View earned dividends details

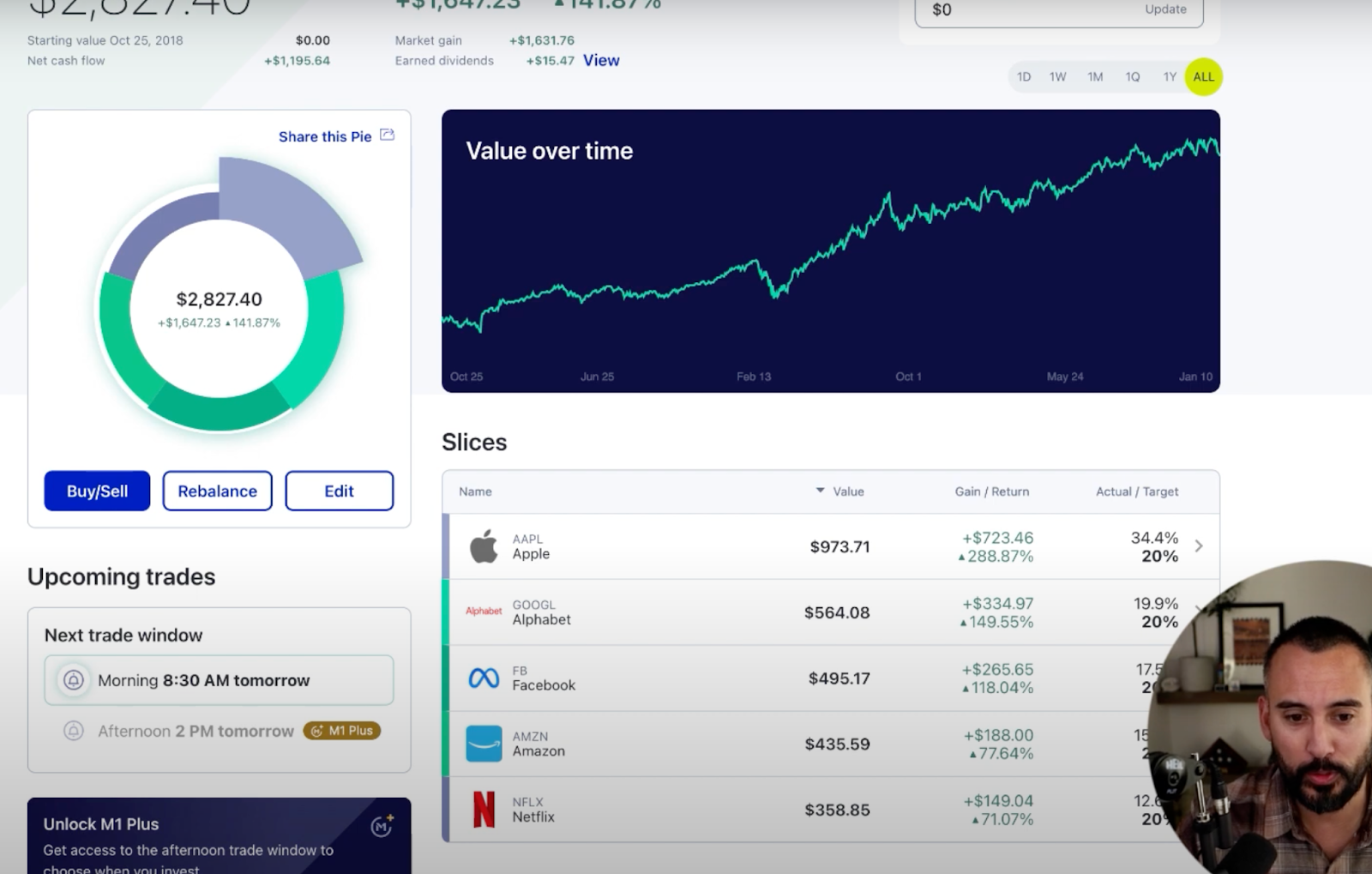tap(601, 60)
